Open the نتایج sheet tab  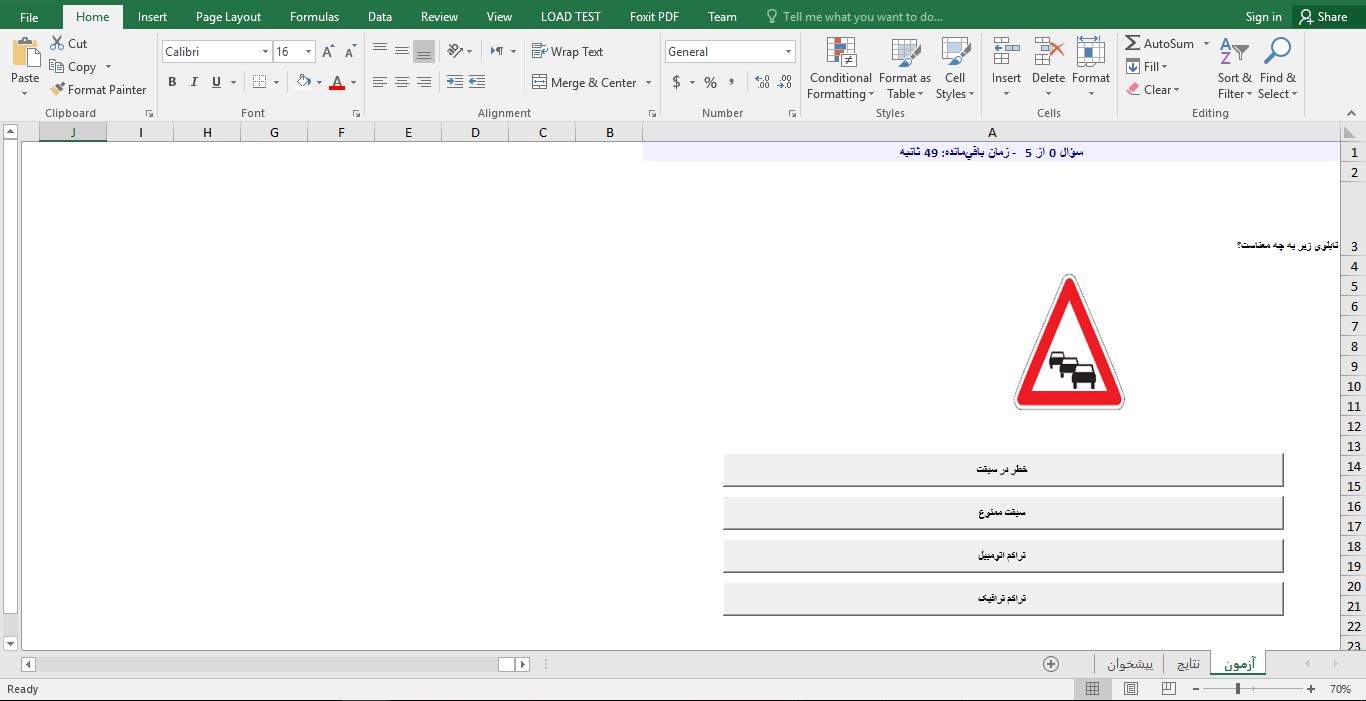(1188, 664)
